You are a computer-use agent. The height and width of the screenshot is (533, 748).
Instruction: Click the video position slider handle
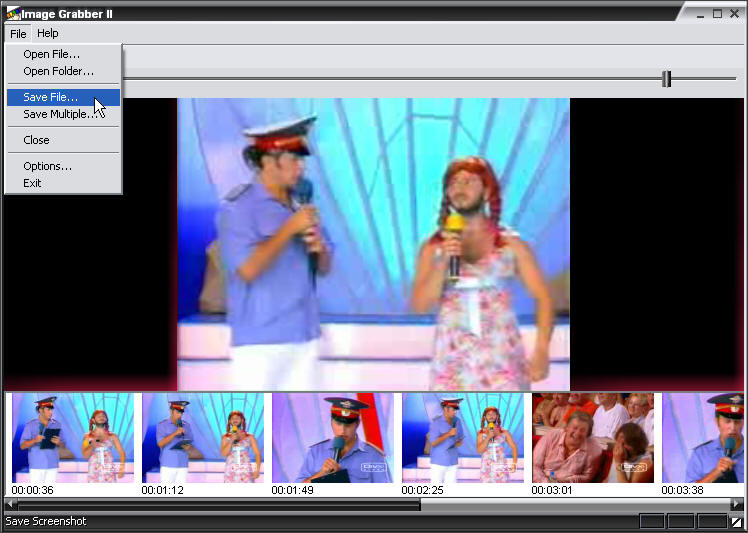666,79
